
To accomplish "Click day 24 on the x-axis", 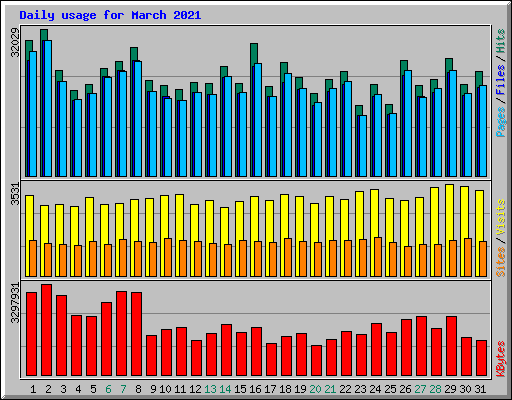I will point(375,389).
